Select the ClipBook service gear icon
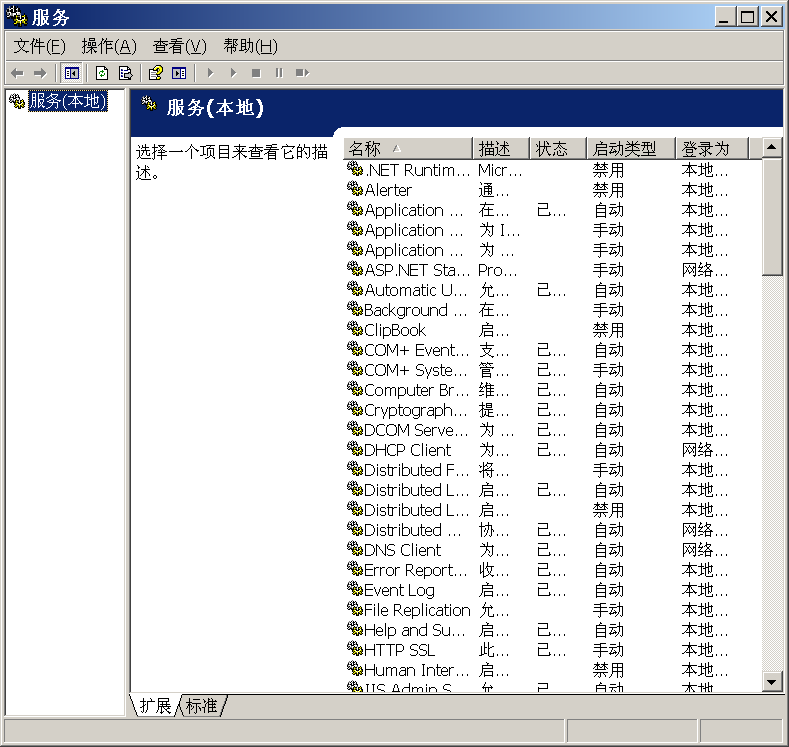Image resolution: width=789 pixels, height=747 pixels. [355, 329]
